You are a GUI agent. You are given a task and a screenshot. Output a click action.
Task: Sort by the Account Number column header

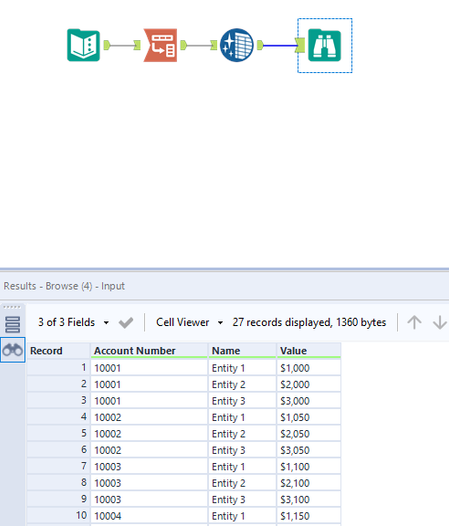149,351
